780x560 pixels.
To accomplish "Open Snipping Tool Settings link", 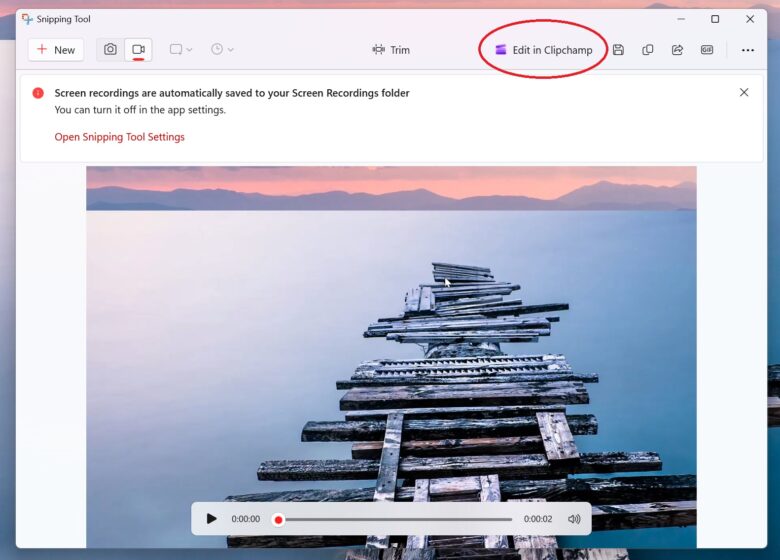I will click(119, 137).
